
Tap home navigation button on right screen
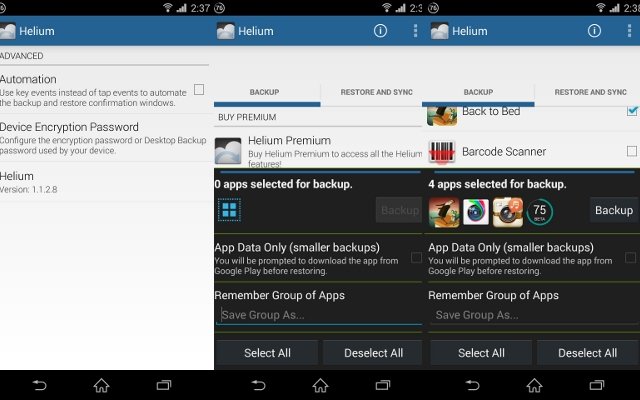534,385
